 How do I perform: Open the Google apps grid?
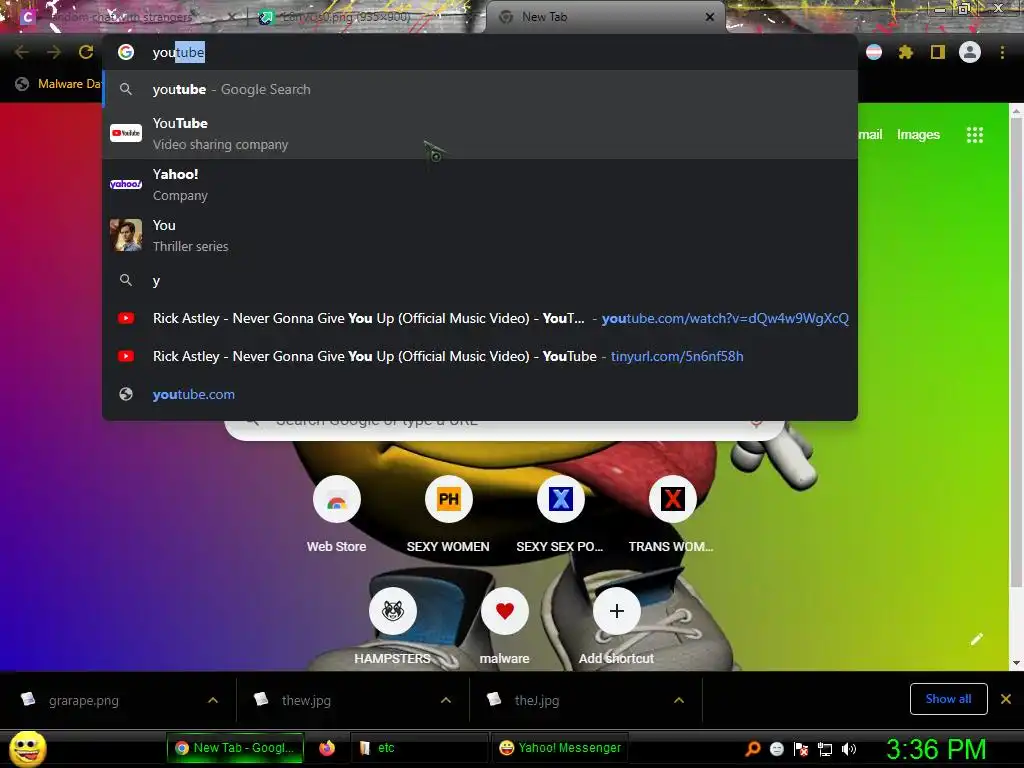point(974,135)
